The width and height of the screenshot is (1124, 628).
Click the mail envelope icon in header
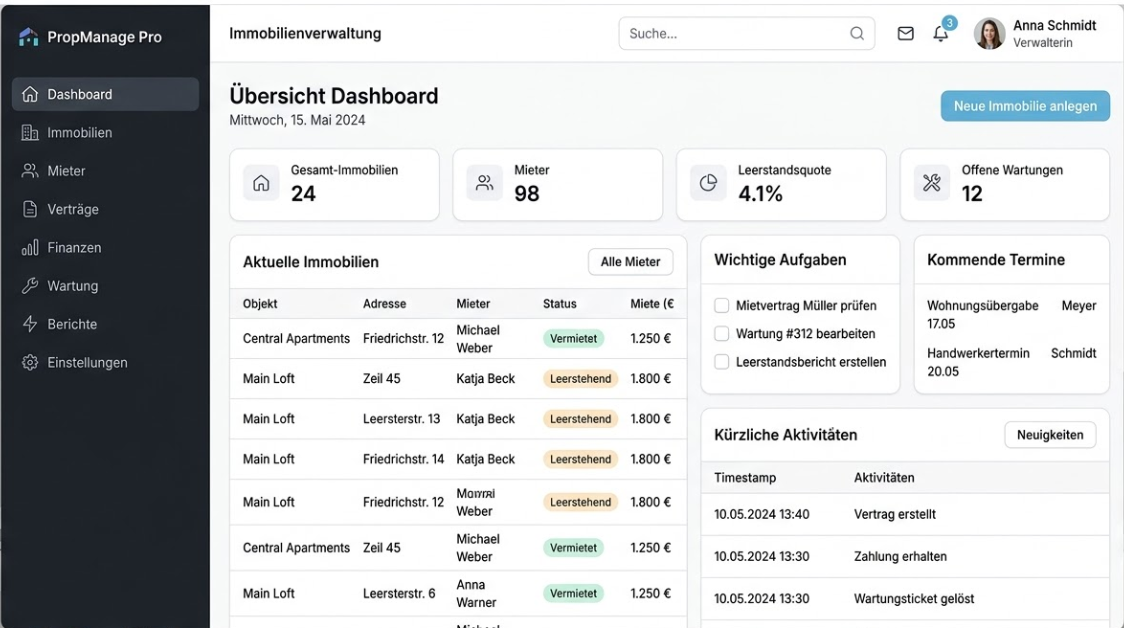pyautogui.click(x=905, y=34)
